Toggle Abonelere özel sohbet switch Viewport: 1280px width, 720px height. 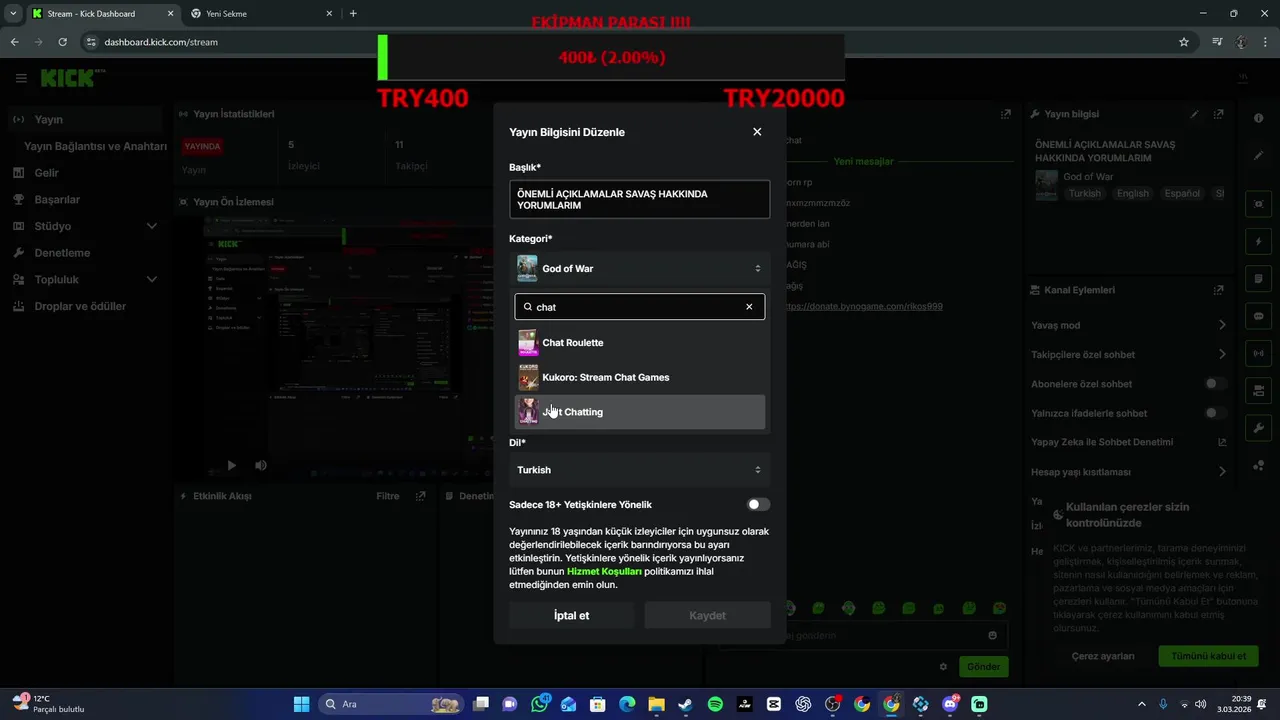[x=1215, y=384]
